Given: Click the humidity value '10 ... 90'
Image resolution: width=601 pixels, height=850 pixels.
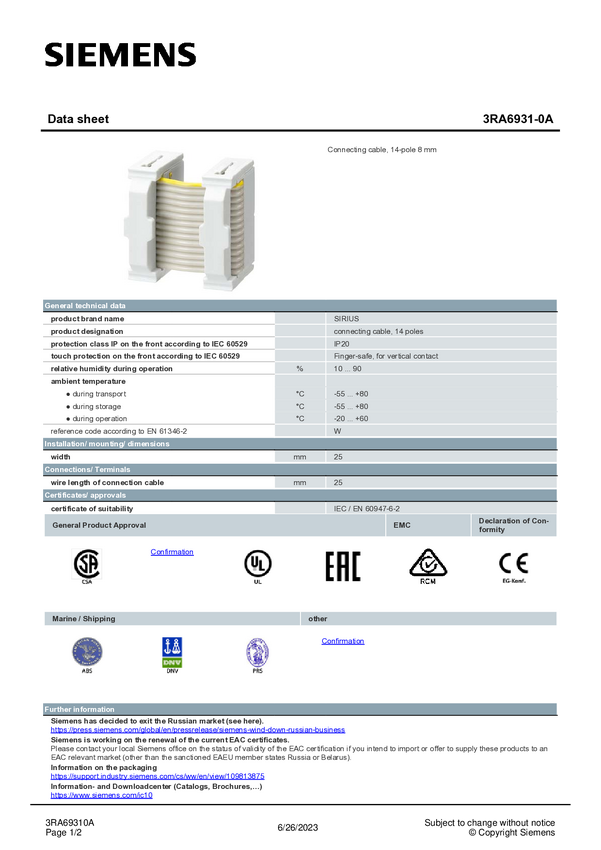Looking at the screenshot, I should [x=347, y=369].
